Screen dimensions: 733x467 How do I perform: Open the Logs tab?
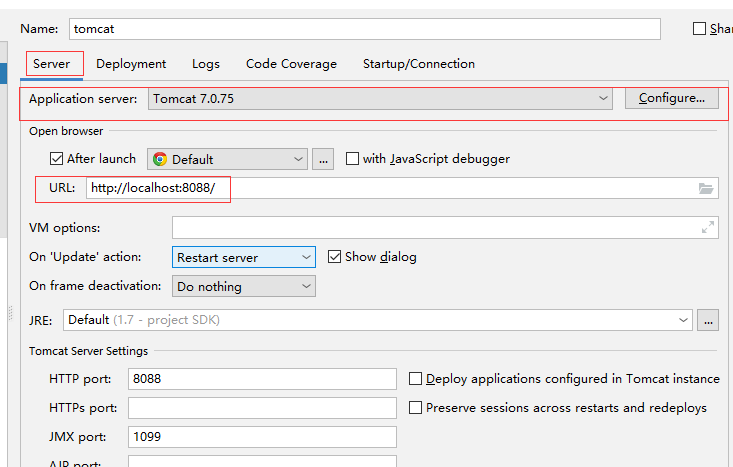[206, 64]
